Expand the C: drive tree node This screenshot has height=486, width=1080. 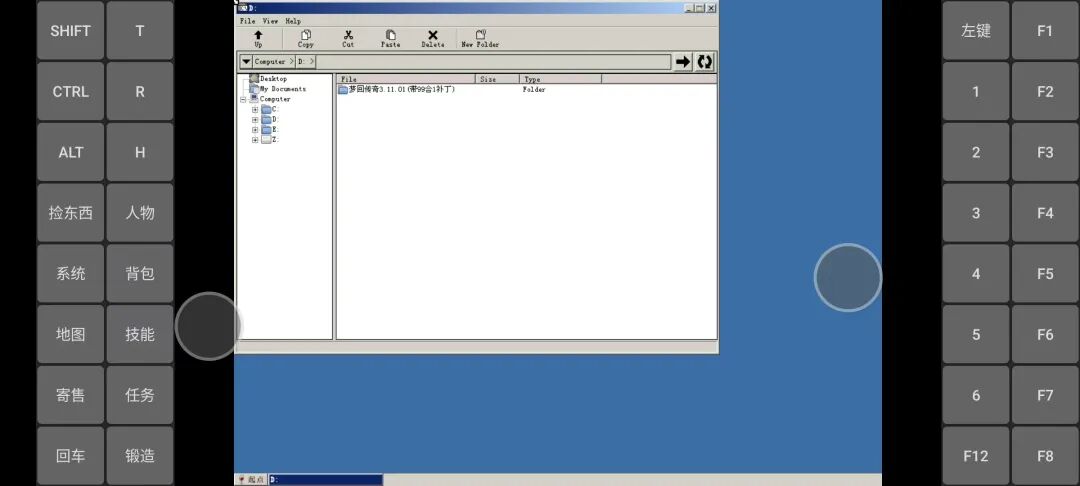255,109
